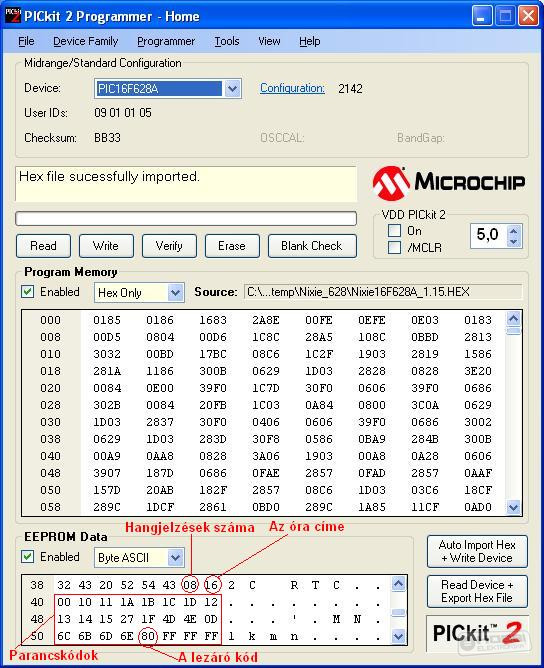Click the Checksum value BB33
Viewport: 544px width, 668px height.
click(x=107, y=138)
